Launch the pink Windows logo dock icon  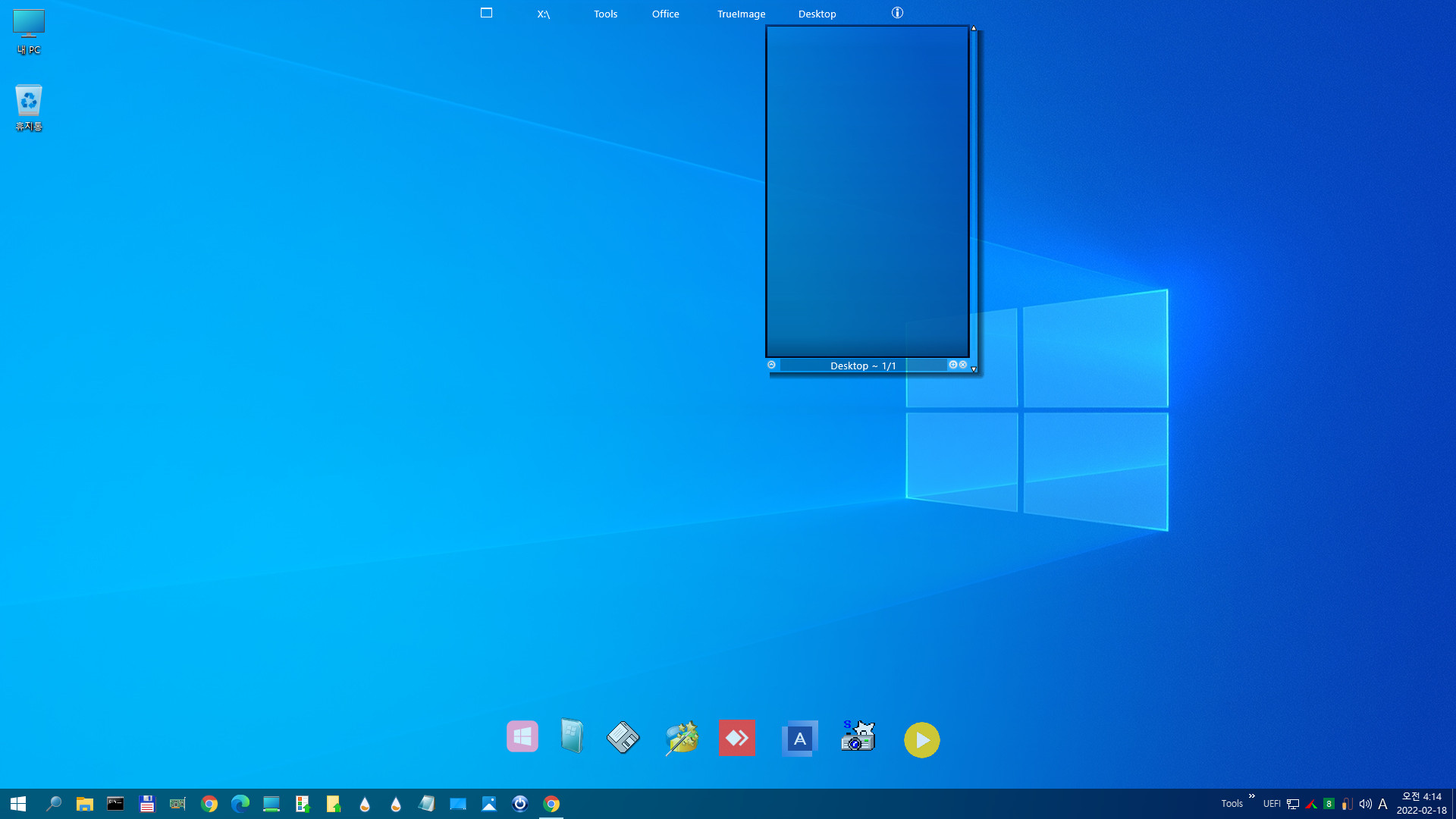(522, 736)
